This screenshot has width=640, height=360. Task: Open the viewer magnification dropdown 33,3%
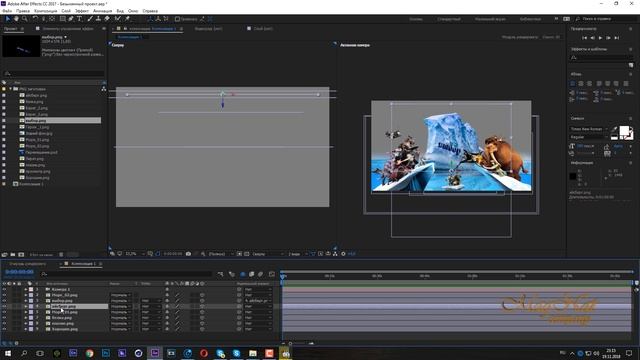(135, 254)
